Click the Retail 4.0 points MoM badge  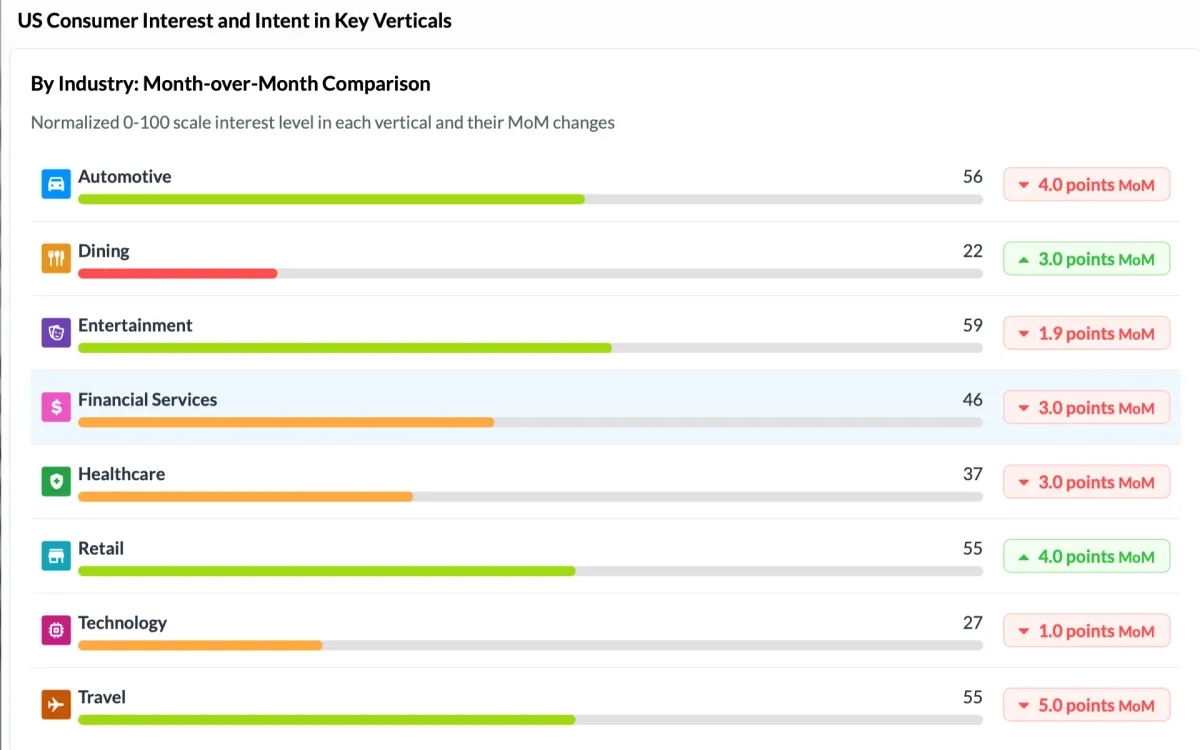coord(1086,556)
